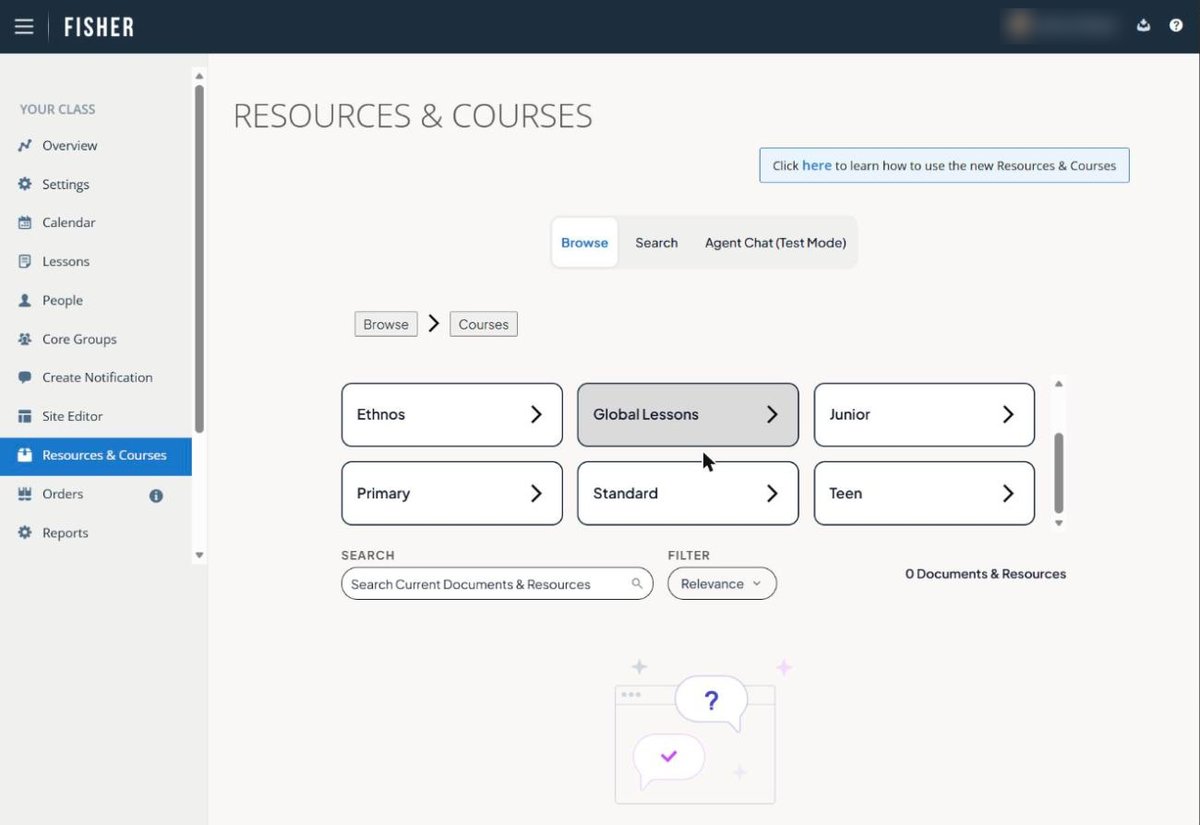Switch to Agent Chat (Test Mode) tab
This screenshot has height=825, width=1200.
coord(775,243)
